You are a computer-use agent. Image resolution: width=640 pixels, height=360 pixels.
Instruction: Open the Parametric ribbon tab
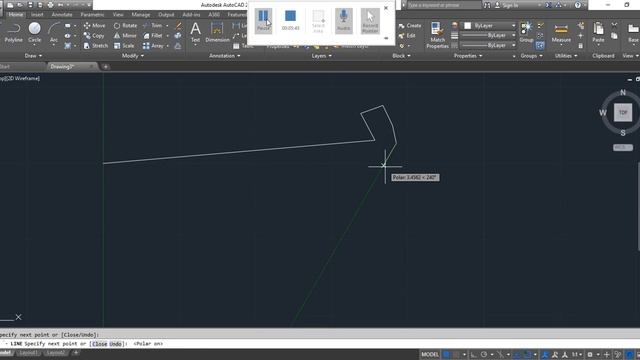click(92, 14)
